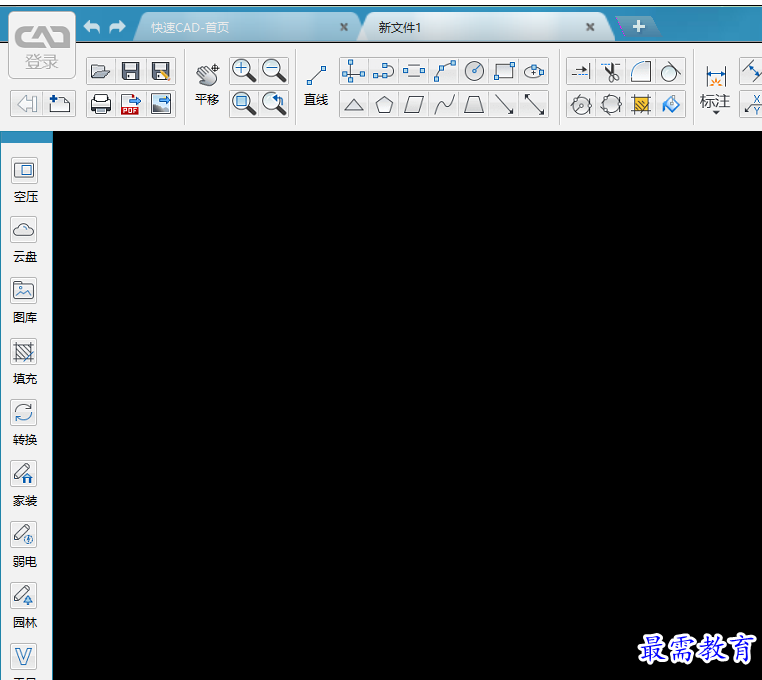
Task: Select the yellow hatch fill tool
Action: point(641,104)
